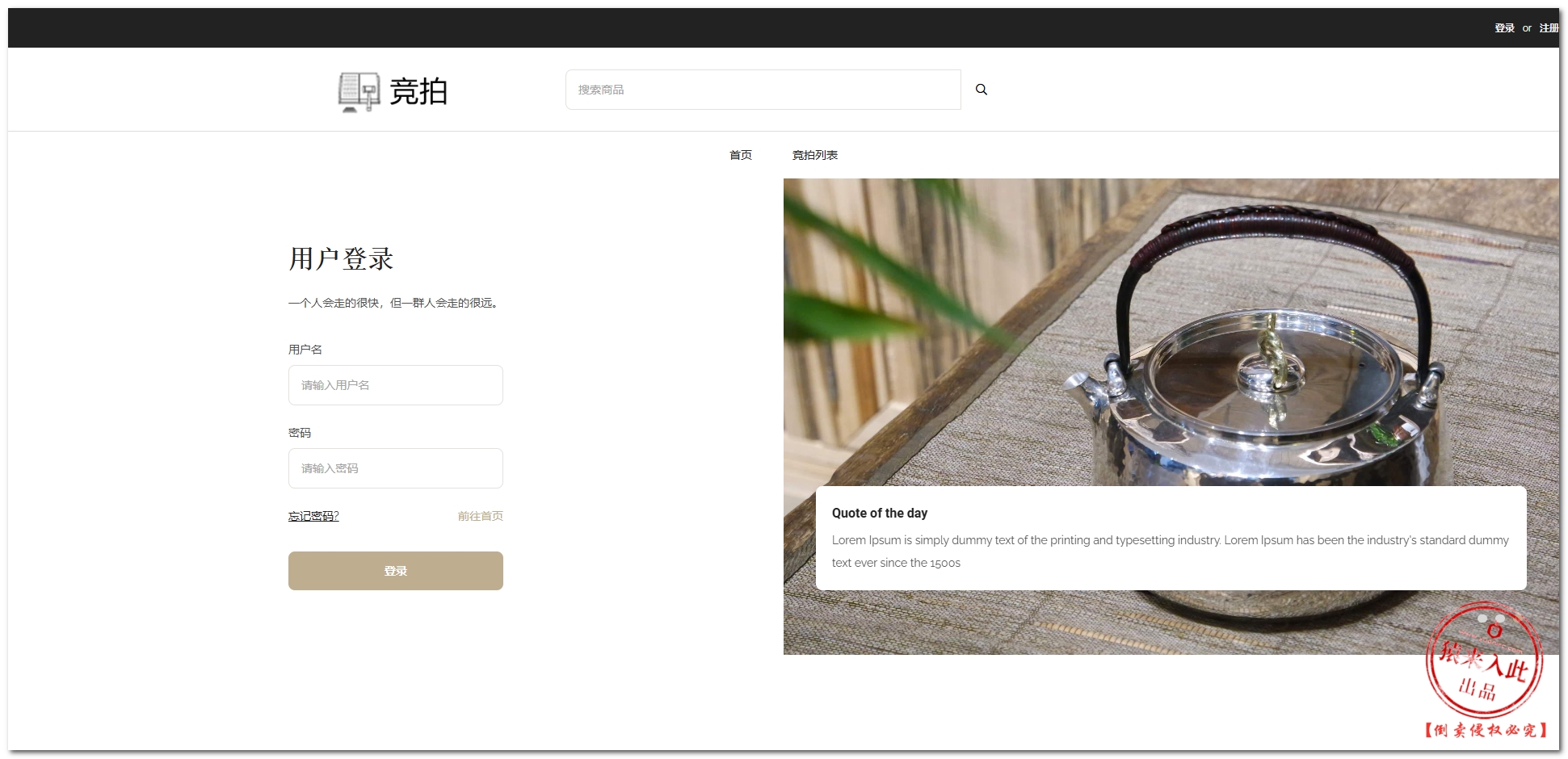Go to 首页 navigation item

point(741,155)
